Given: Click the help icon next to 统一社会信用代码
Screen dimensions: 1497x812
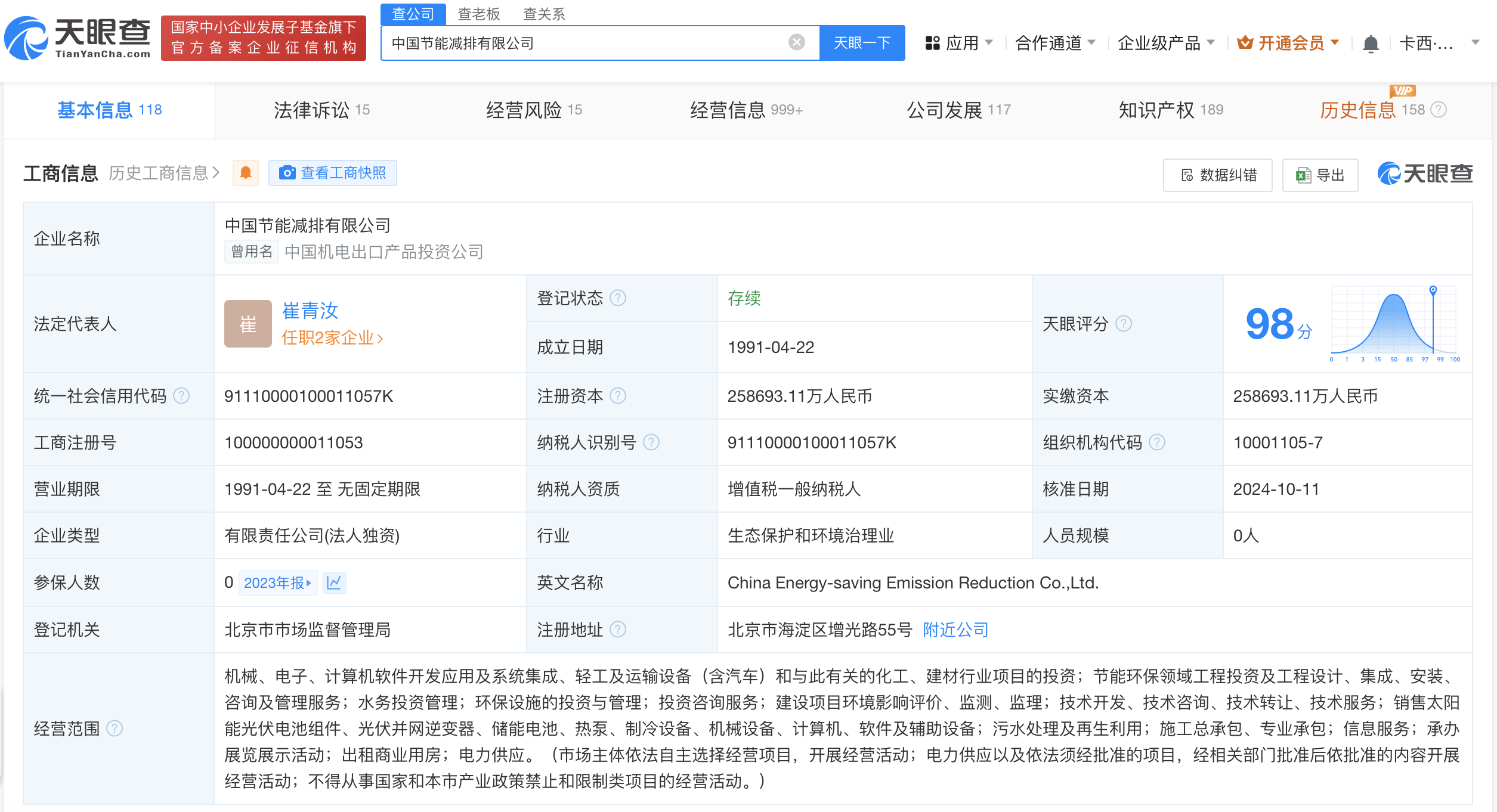Looking at the screenshot, I should tap(181, 396).
